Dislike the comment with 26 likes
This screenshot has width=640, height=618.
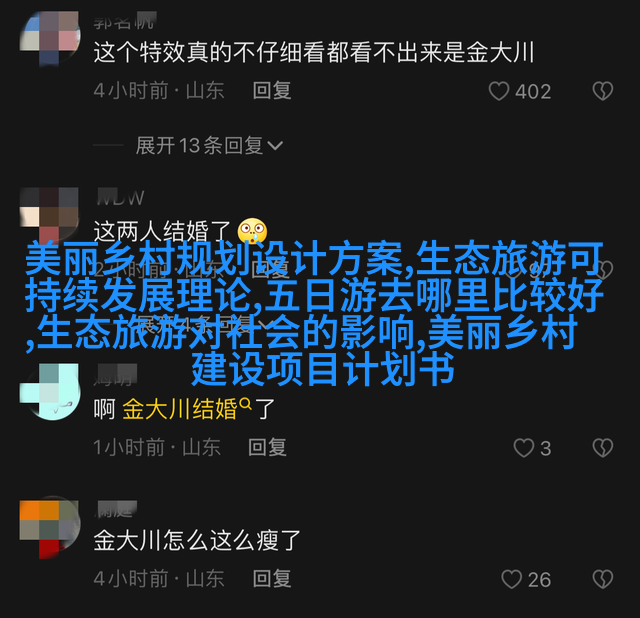(x=602, y=579)
